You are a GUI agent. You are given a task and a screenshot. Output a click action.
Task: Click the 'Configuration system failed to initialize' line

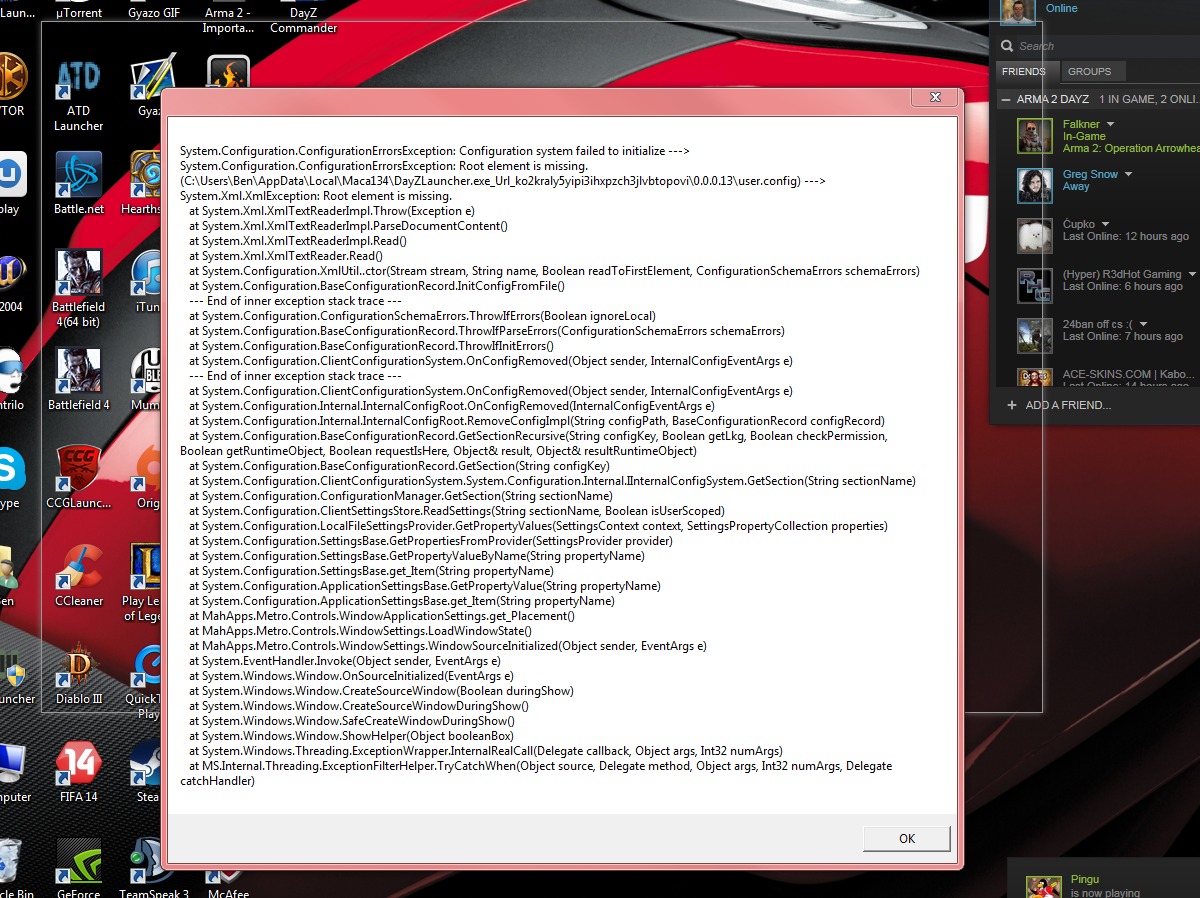click(434, 151)
